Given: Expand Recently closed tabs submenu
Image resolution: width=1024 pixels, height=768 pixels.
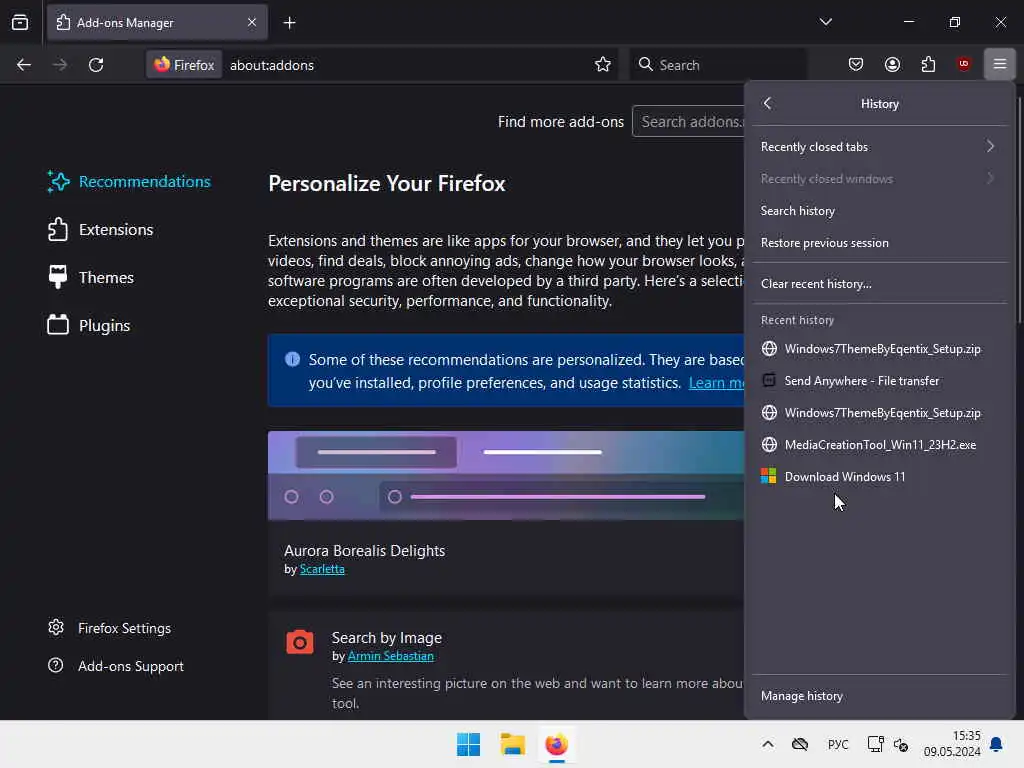Looking at the screenshot, I should click(879, 146).
